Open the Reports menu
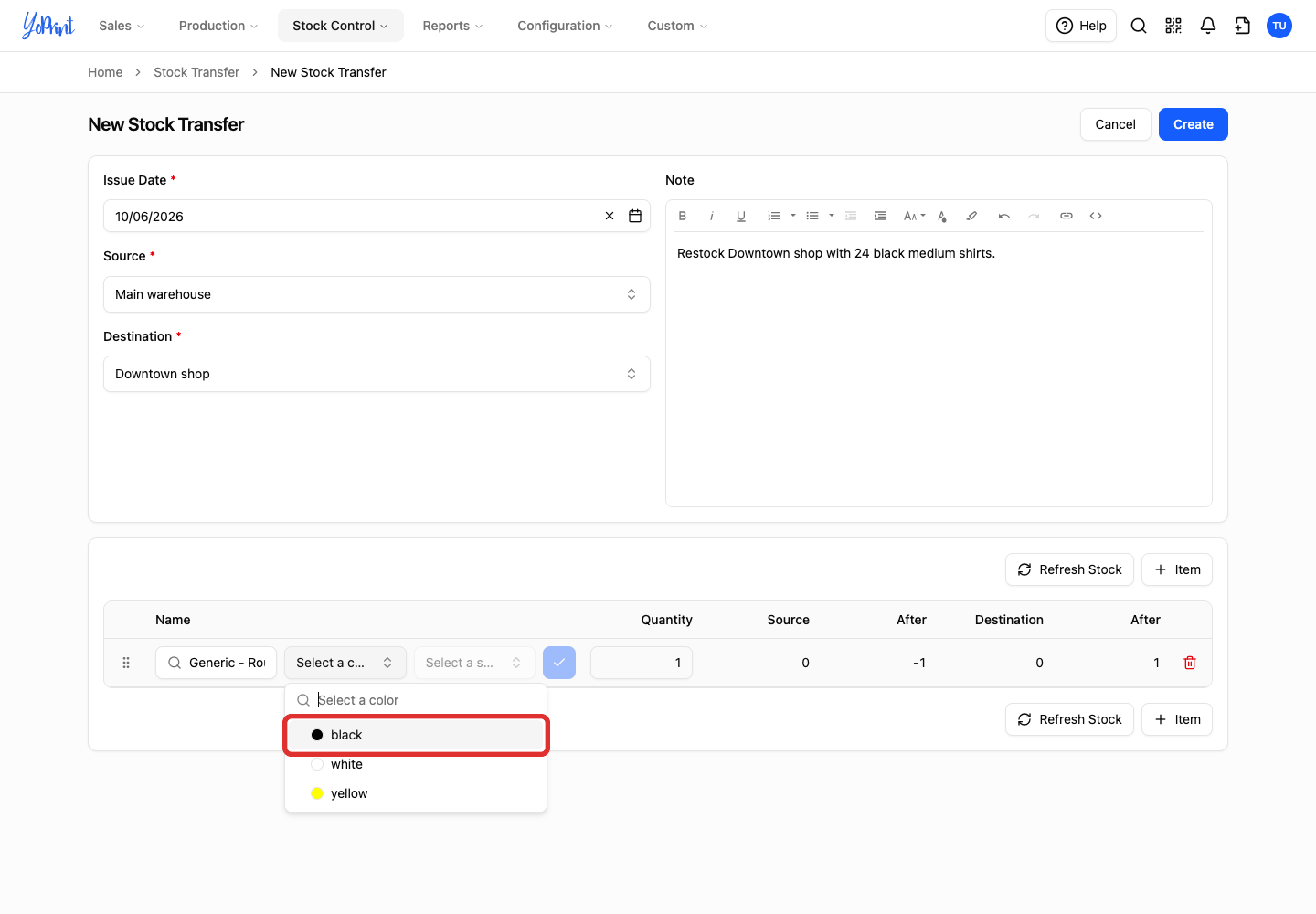This screenshot has height=914, width=1316. pos(452,26)
